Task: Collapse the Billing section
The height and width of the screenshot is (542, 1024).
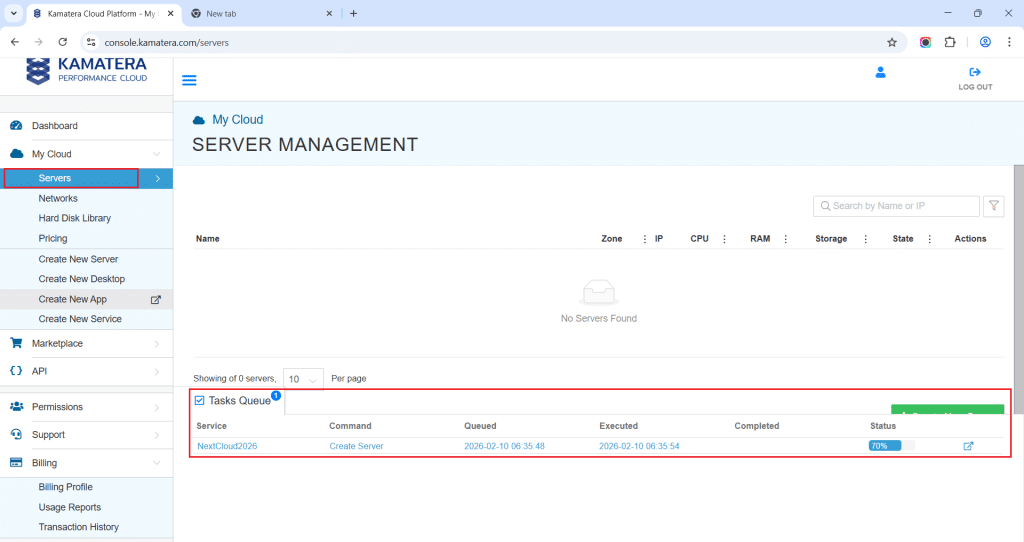Action: click(x=157, y=463)
